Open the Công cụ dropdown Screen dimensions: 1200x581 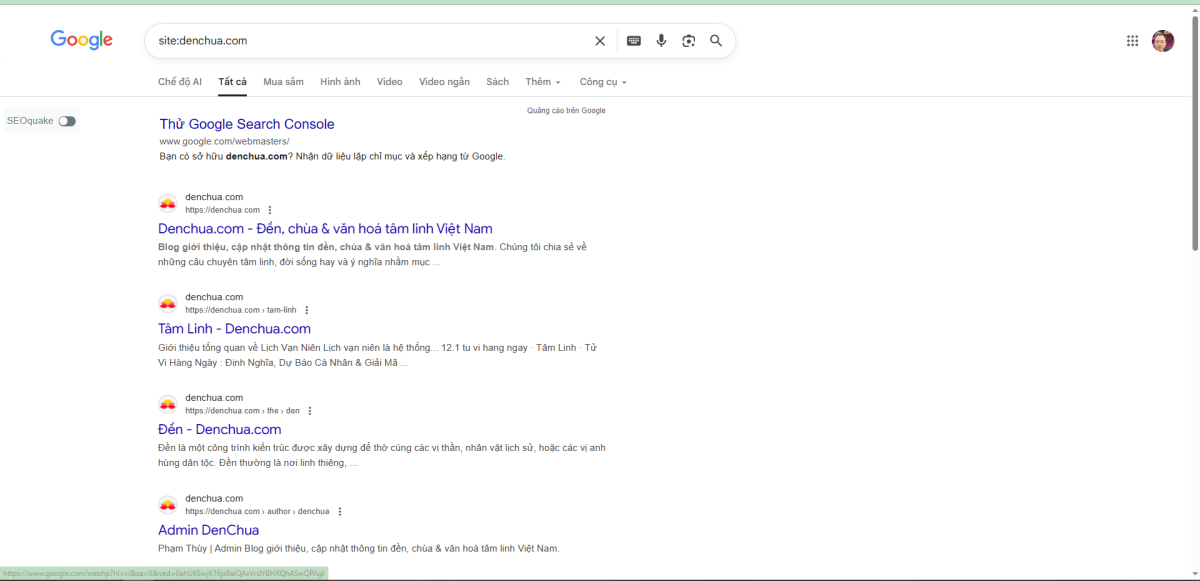(x=603, y=82)
